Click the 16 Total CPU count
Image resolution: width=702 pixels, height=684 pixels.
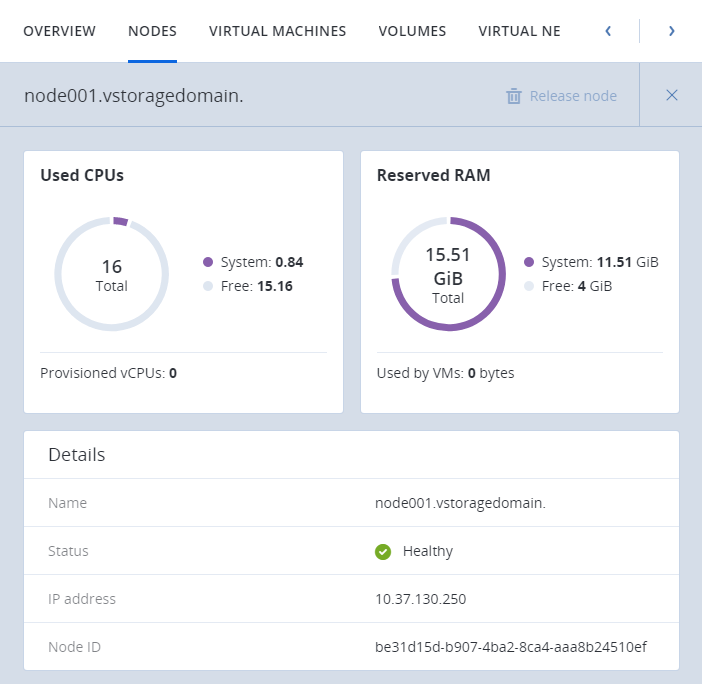[111, 275]
